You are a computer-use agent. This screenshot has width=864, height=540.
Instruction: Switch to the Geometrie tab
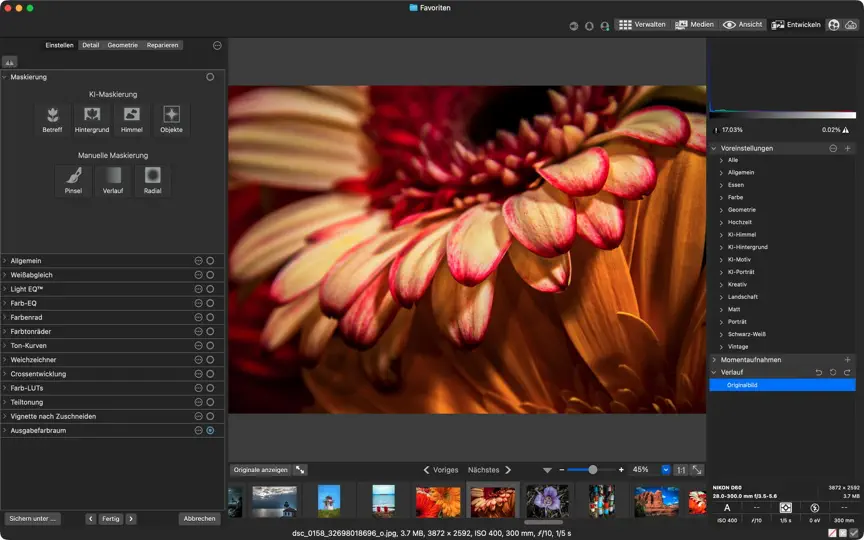[x=122, y=45]
